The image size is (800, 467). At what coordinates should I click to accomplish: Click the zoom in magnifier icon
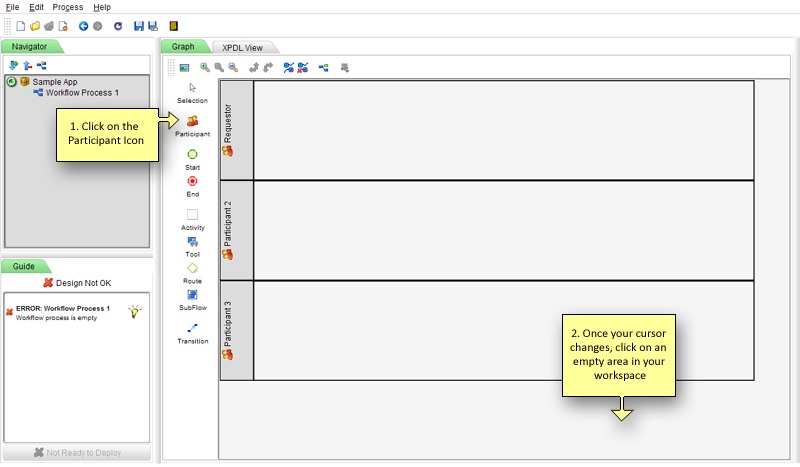[205, 67]
